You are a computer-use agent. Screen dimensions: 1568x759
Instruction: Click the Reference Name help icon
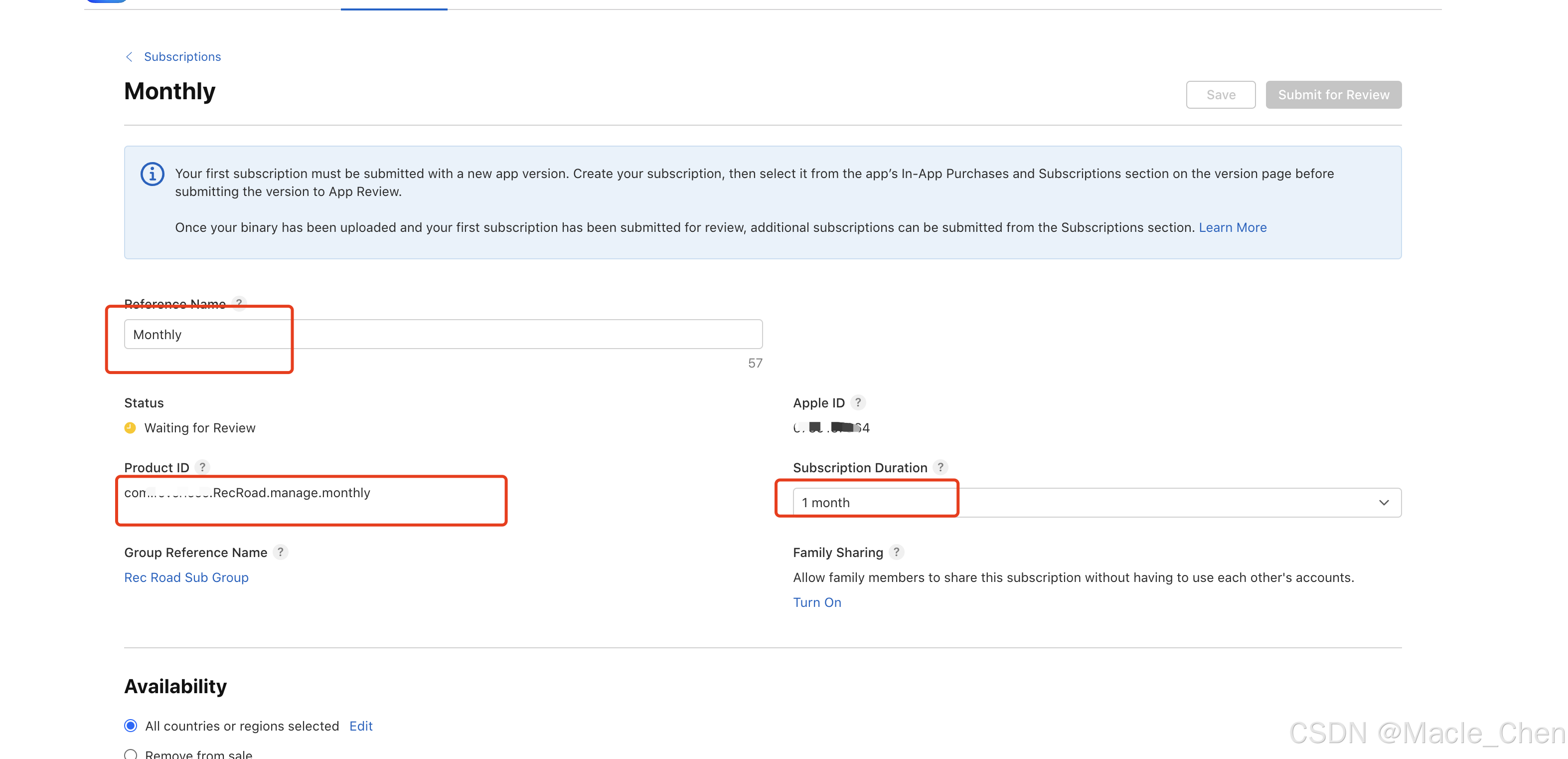pyautogui.click(x=239, y=303)
